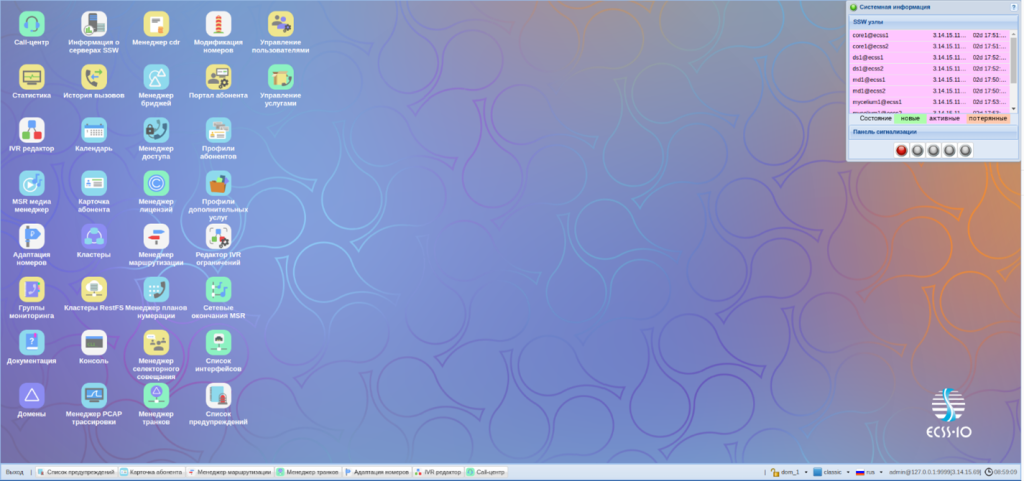Open the Консоль application
Screen dimensions: 1024x481
[x=94, y=343]
